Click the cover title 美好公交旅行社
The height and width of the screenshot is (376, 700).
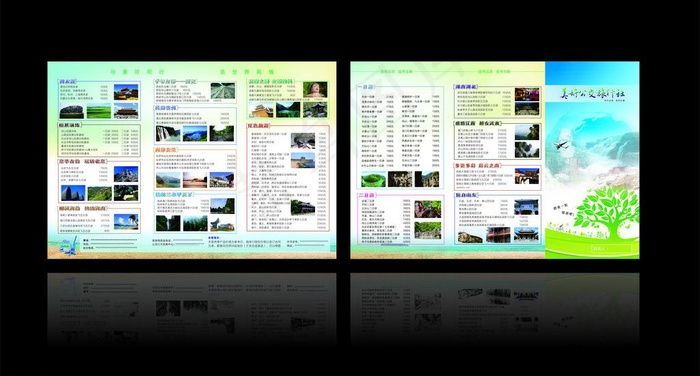[x=592, y=93]
